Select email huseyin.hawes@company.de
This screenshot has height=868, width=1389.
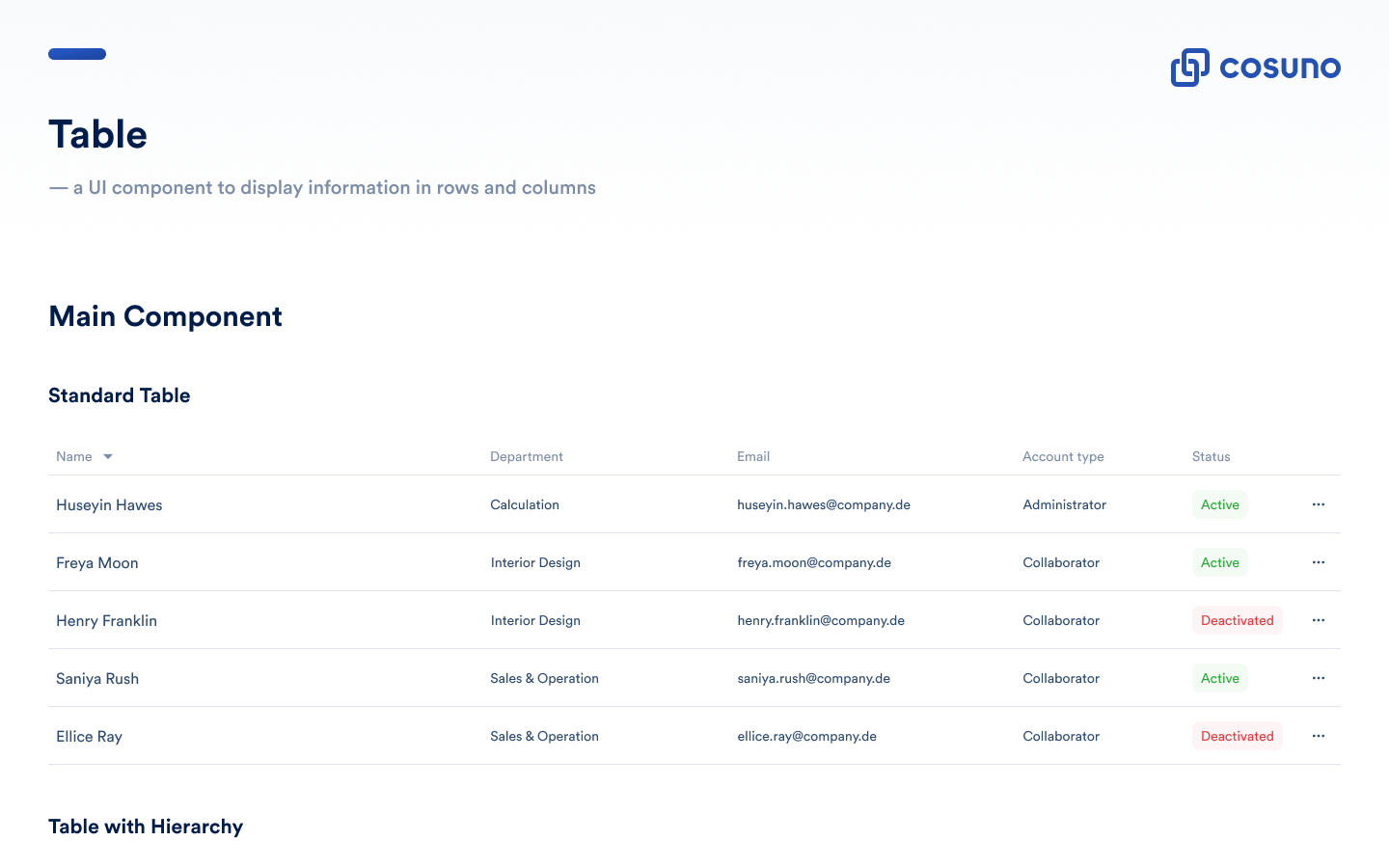823,504
